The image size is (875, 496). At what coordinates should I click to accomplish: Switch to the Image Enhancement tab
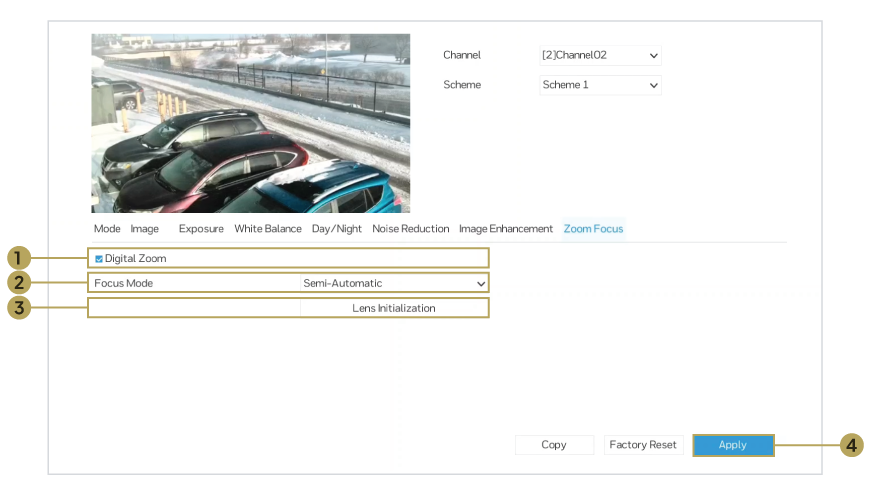click(x=506, y=229)
